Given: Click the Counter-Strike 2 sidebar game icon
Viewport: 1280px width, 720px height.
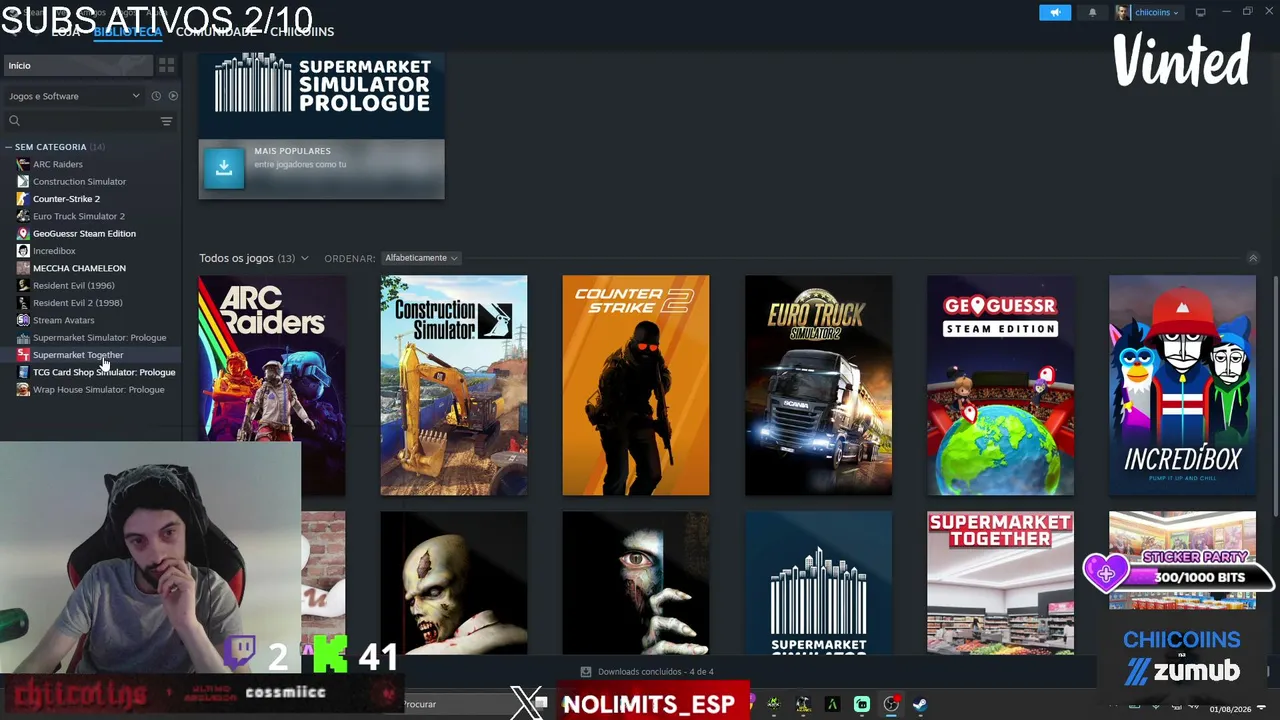Looking at the screenshot, I should (23, 199).
